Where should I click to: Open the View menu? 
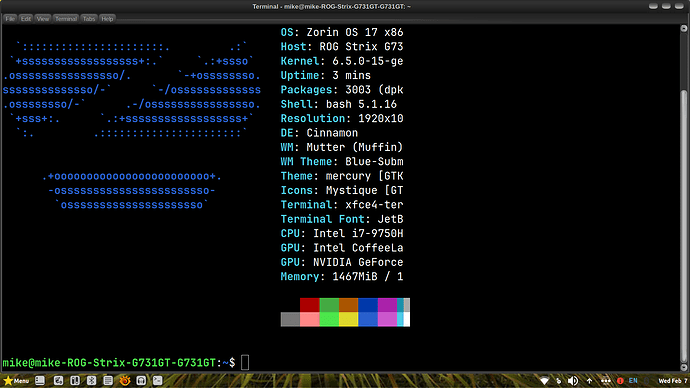43,18
